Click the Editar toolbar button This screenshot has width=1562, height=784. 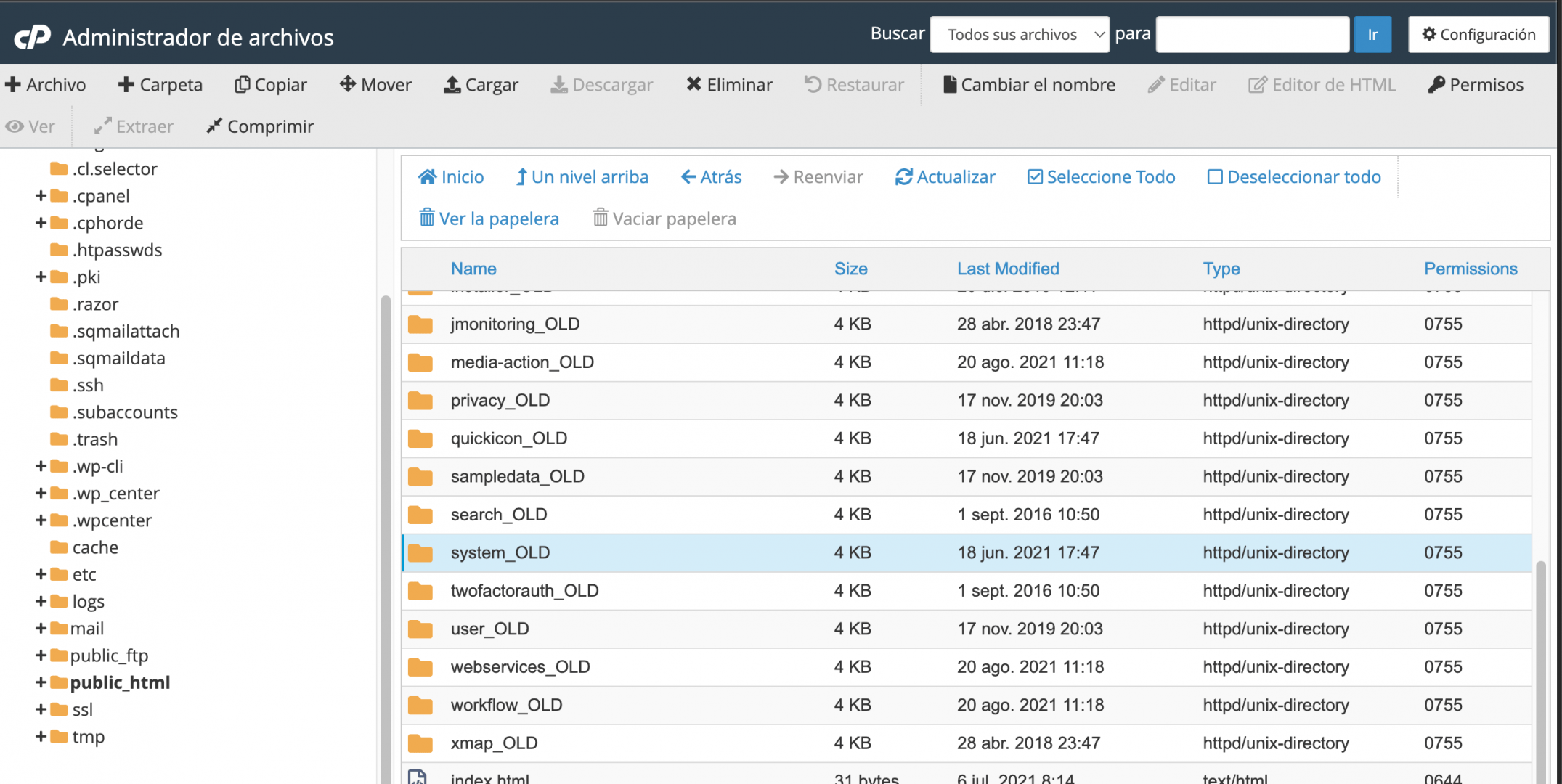coord(1182,85)
